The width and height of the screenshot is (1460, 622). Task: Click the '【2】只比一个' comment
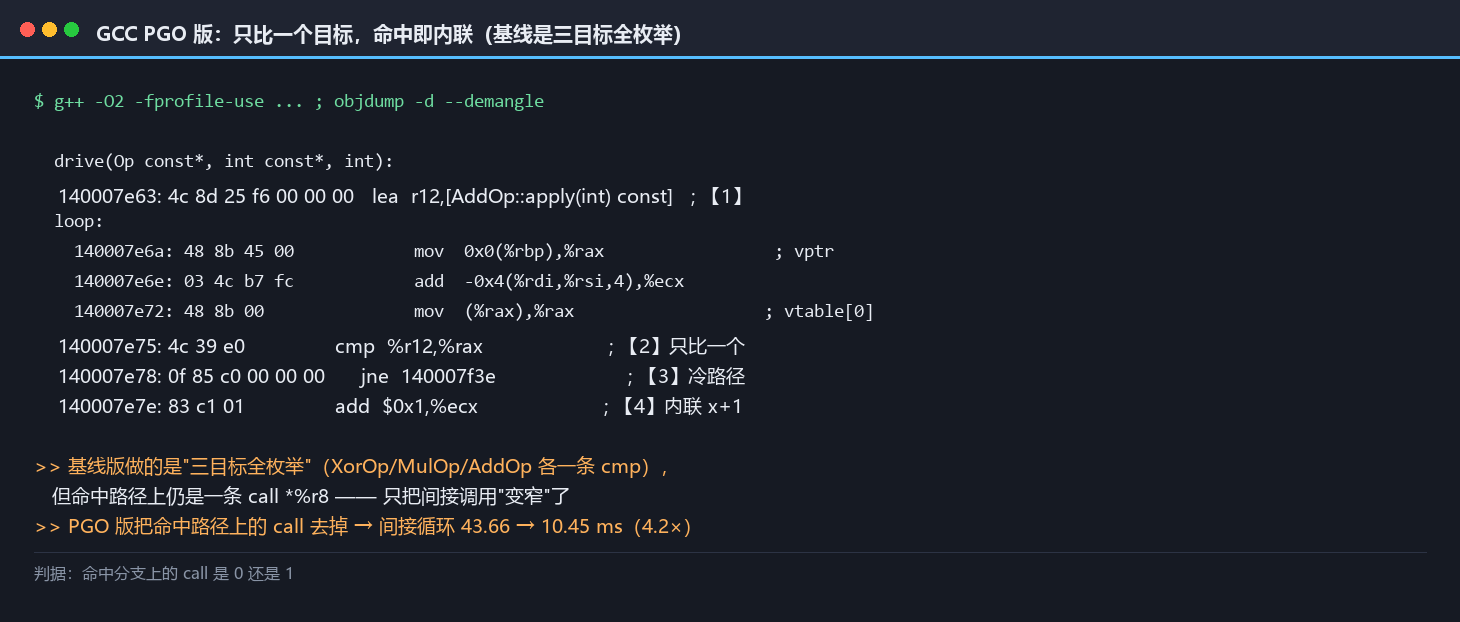coord(676,347)
